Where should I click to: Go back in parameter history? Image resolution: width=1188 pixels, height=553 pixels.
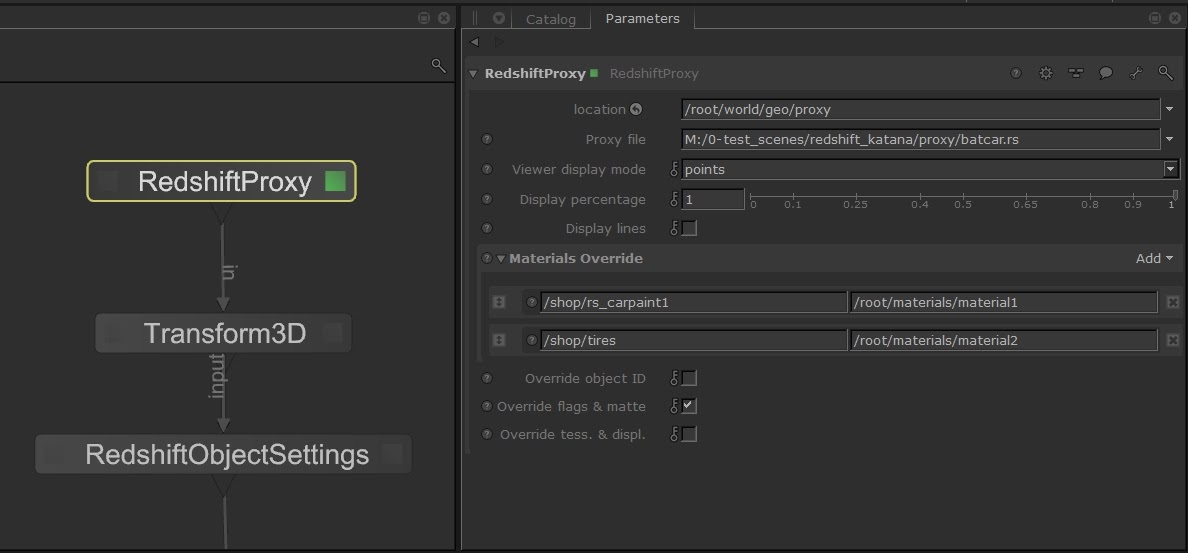[474, 41]
